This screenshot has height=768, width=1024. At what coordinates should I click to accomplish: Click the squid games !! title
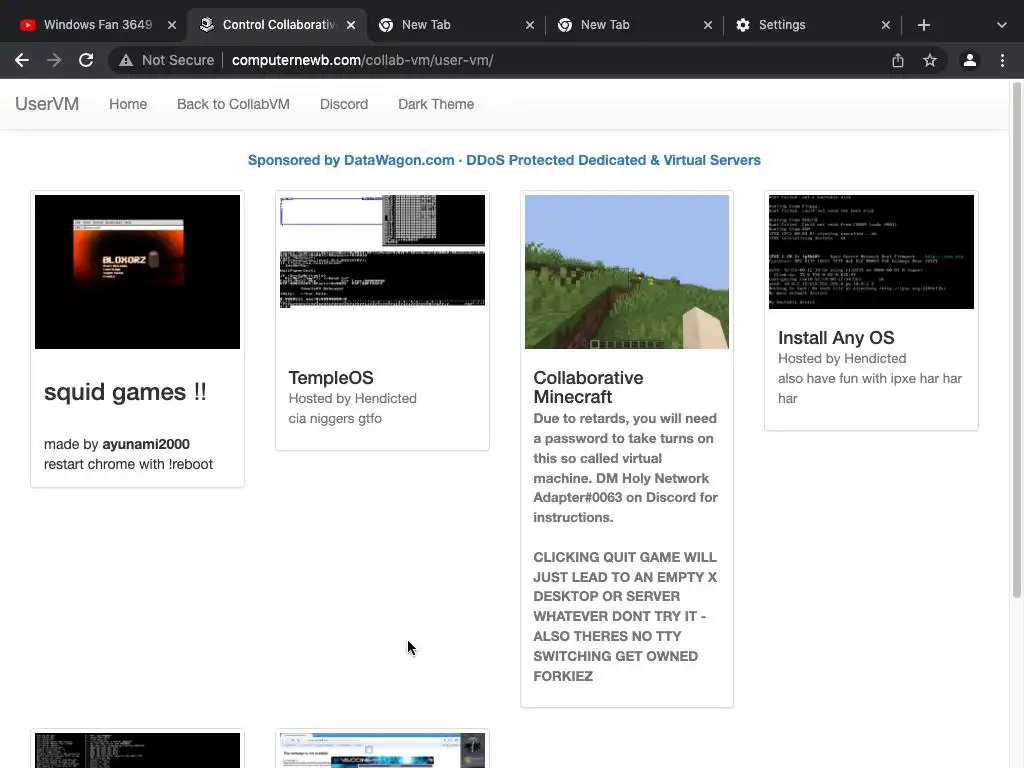[x=125, y=392]
